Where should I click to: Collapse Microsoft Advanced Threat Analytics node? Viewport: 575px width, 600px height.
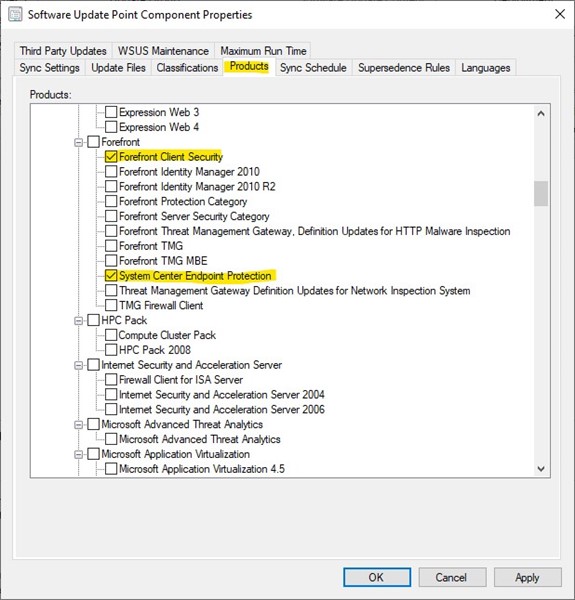pyautogui.click(x=78, y=425)
